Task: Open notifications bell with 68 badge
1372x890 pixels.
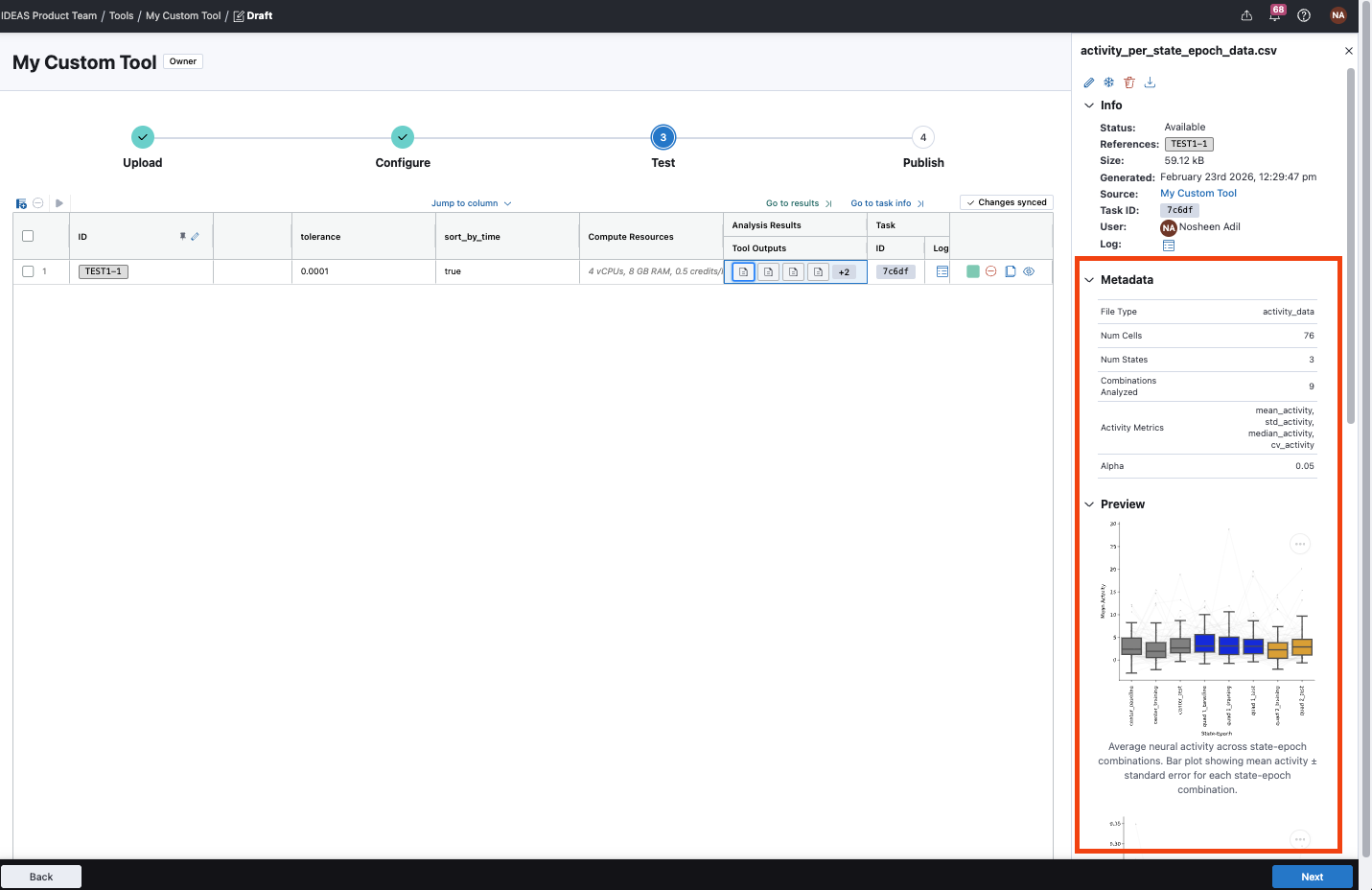Action: 1275,15
